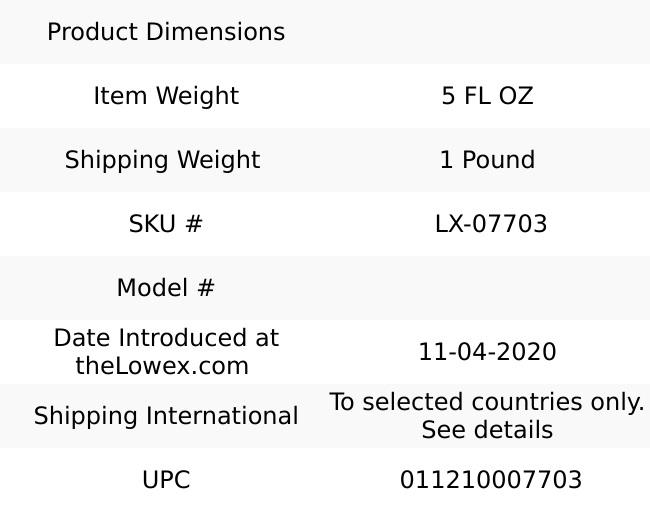Click the 11-04-2020 date value

(487, 352)
